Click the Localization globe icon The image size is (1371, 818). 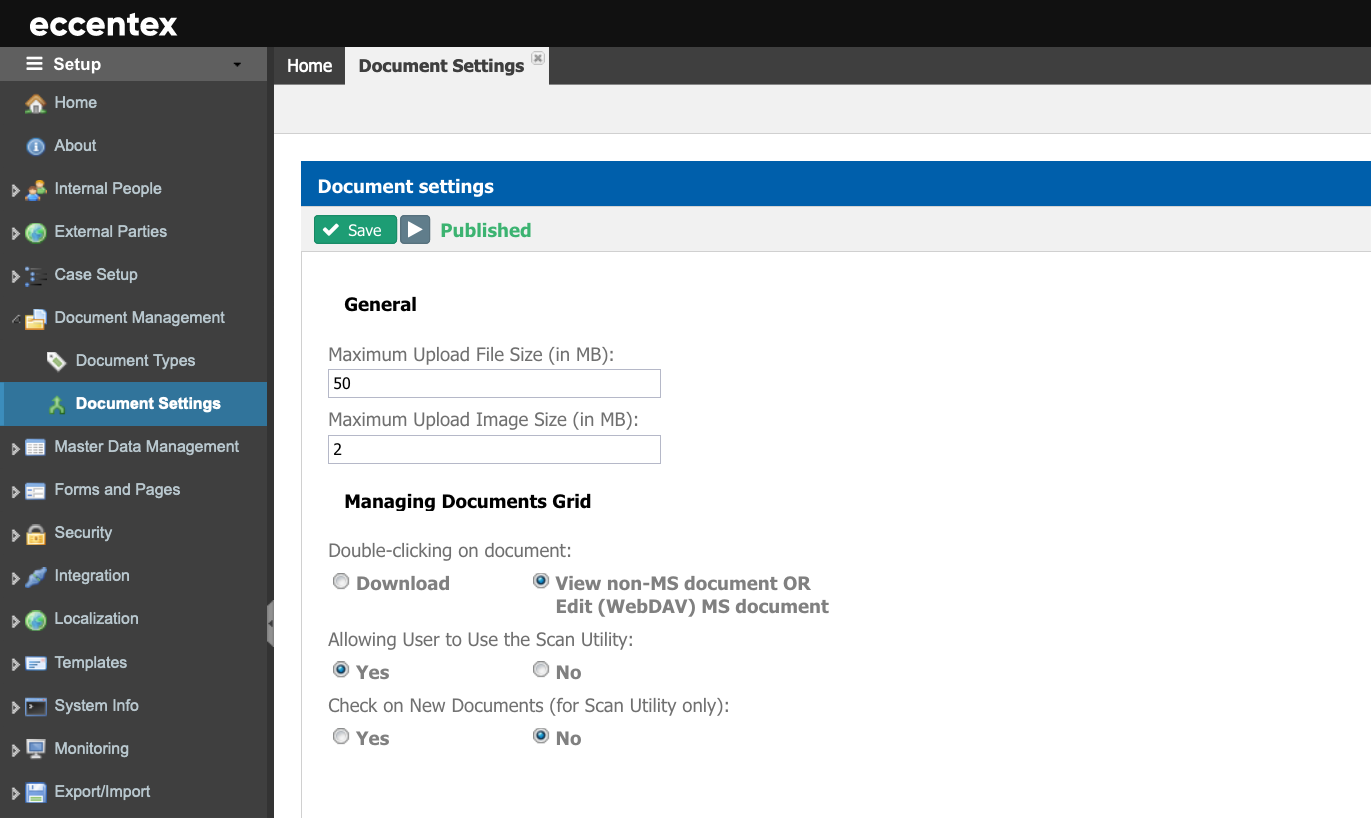point(36,619)
